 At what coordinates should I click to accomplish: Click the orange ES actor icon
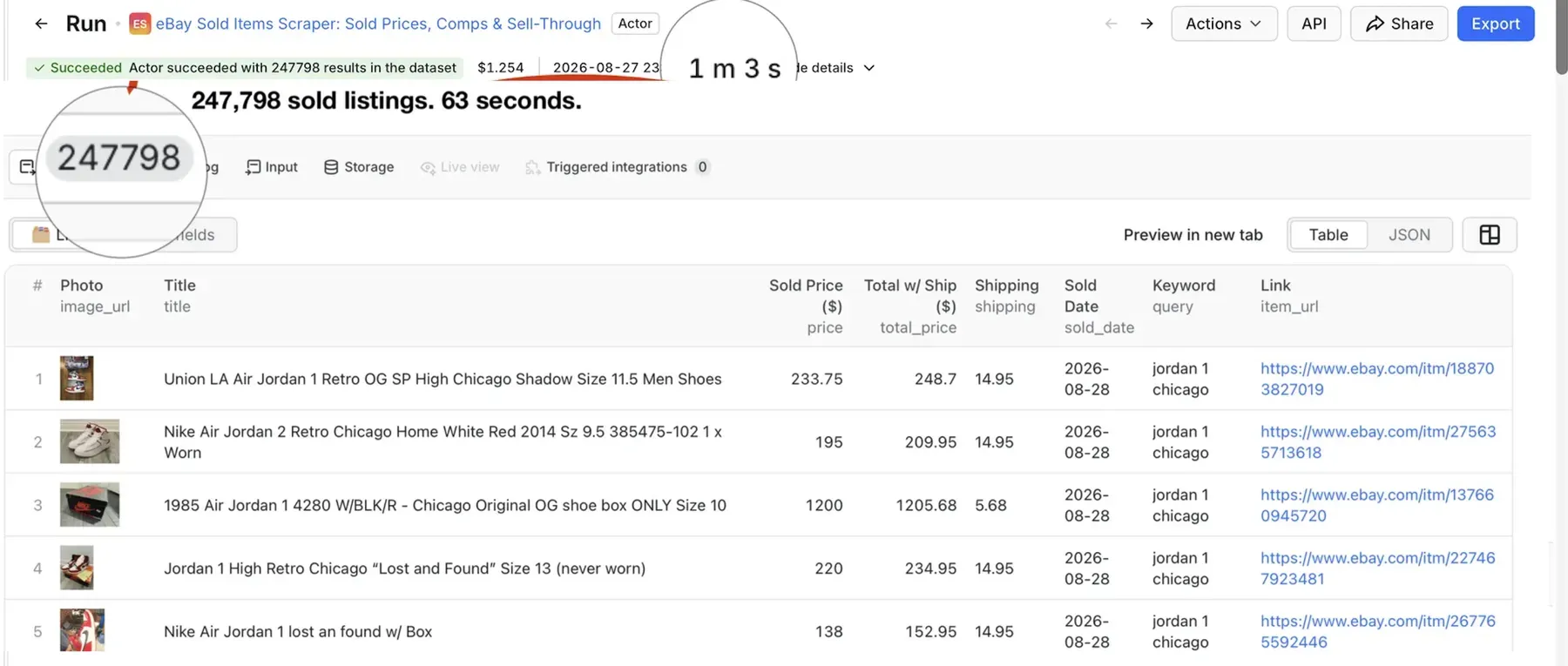139,24
